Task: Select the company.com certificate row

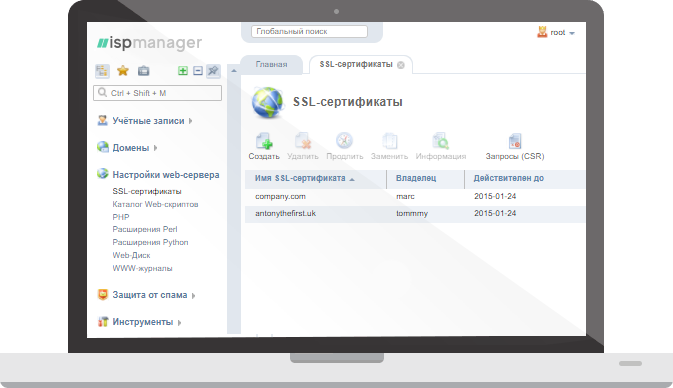Action: coord(415,197)
